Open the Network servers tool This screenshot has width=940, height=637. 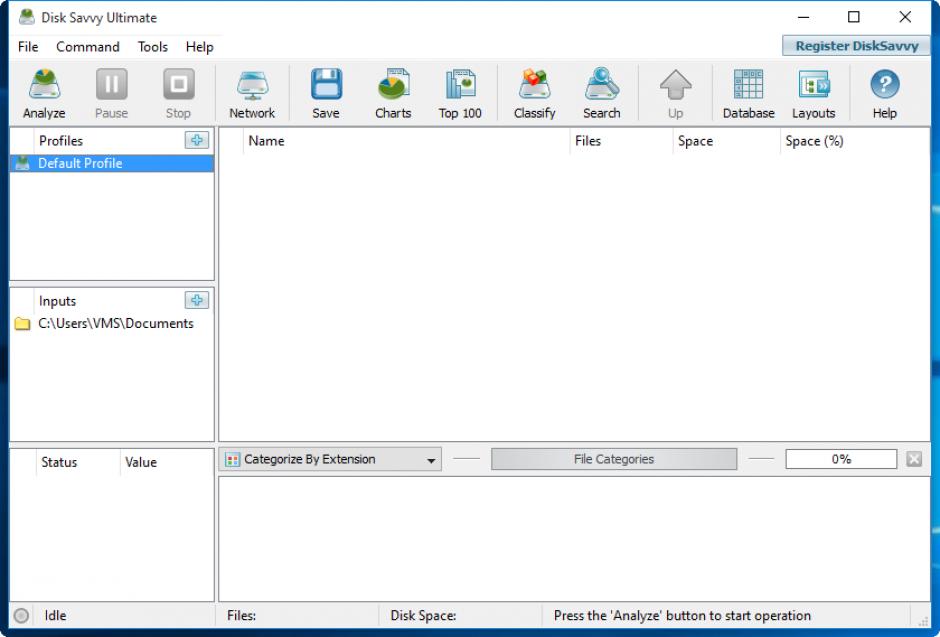(252, 84)
